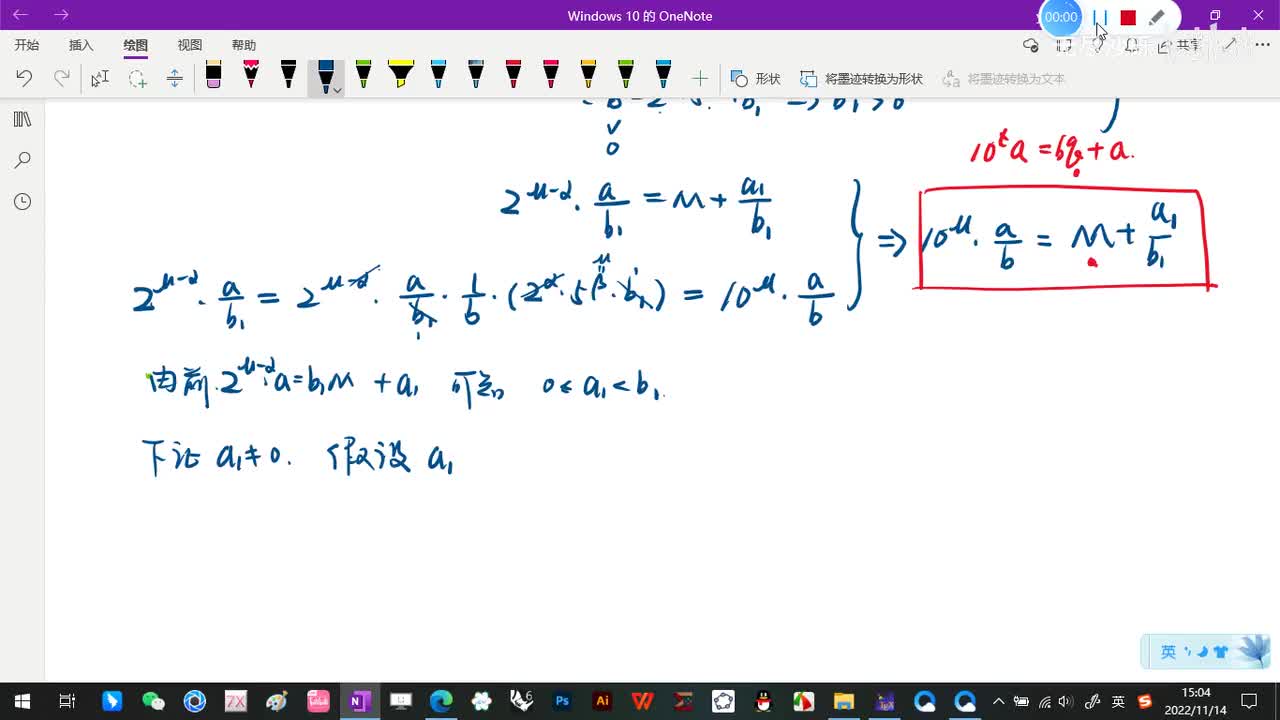Open Task View on the taskbar
The height and width of the screenshot is (720, 1280).
click(x=67, y=701)
